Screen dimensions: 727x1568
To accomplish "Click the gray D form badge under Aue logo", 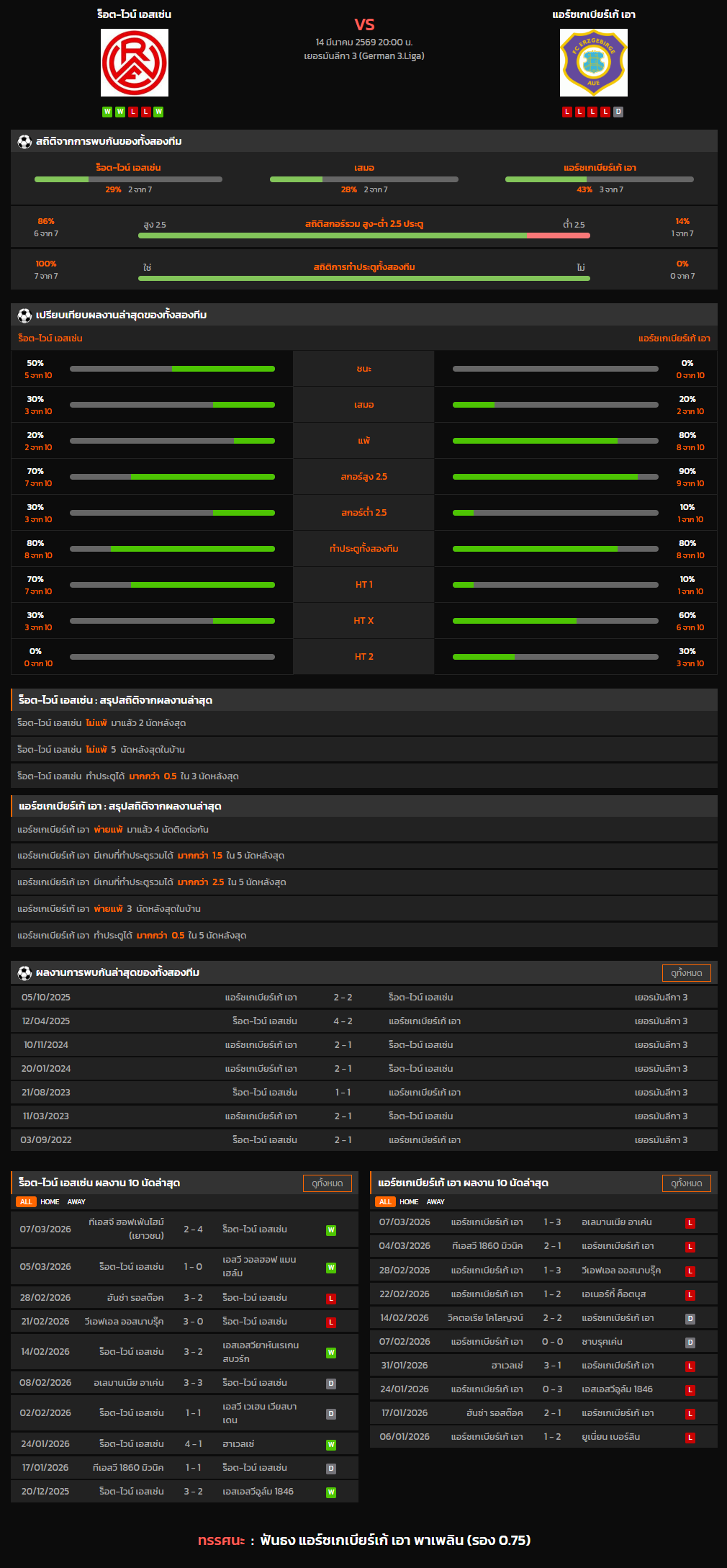I will (618, 112).
